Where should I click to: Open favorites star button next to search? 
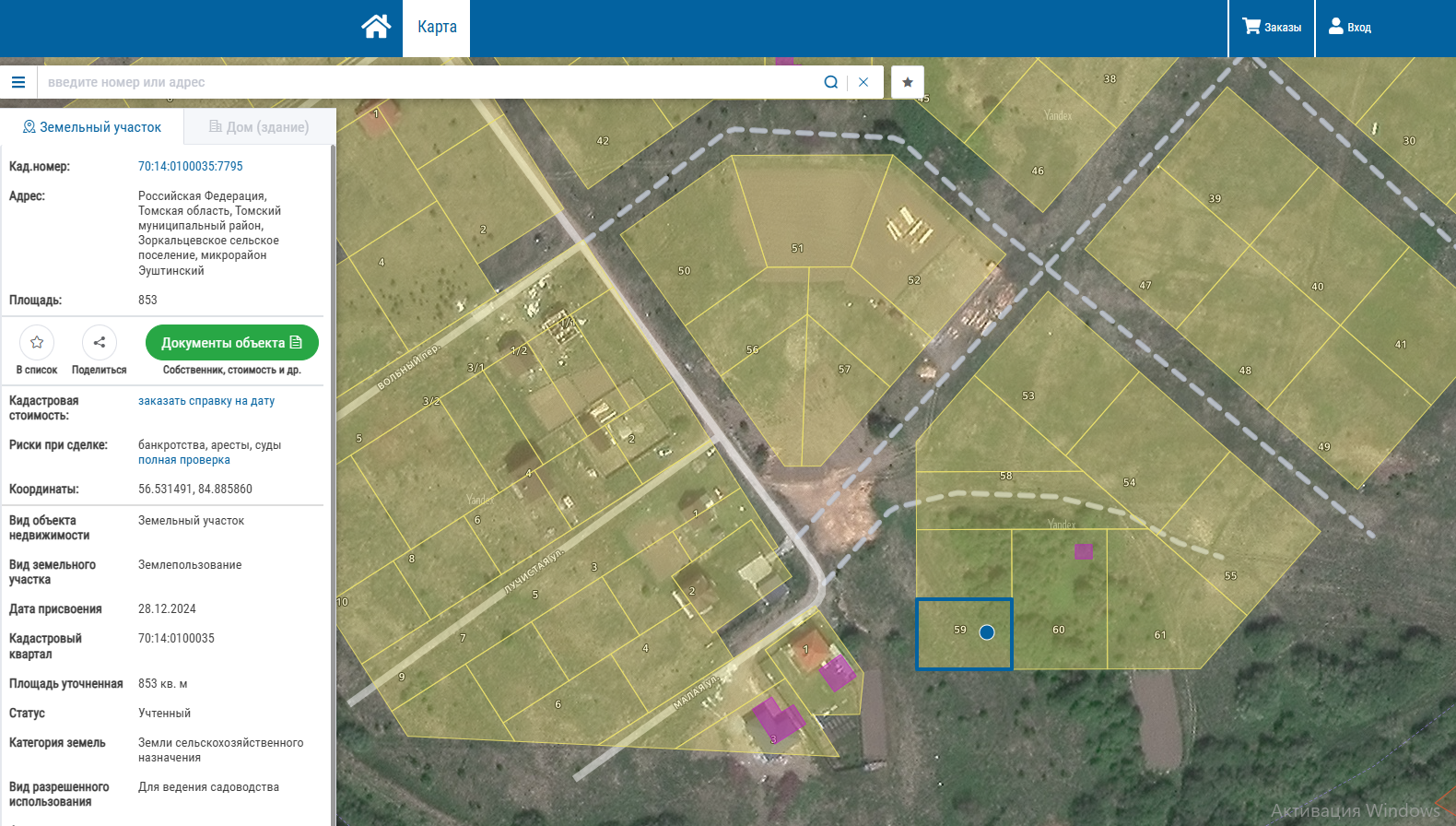coord(908,82)
